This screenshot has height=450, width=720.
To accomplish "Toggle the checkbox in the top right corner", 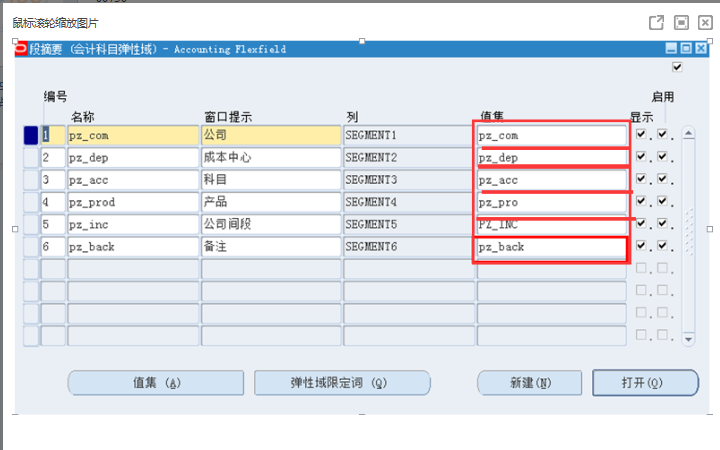I will click(678, 68).
